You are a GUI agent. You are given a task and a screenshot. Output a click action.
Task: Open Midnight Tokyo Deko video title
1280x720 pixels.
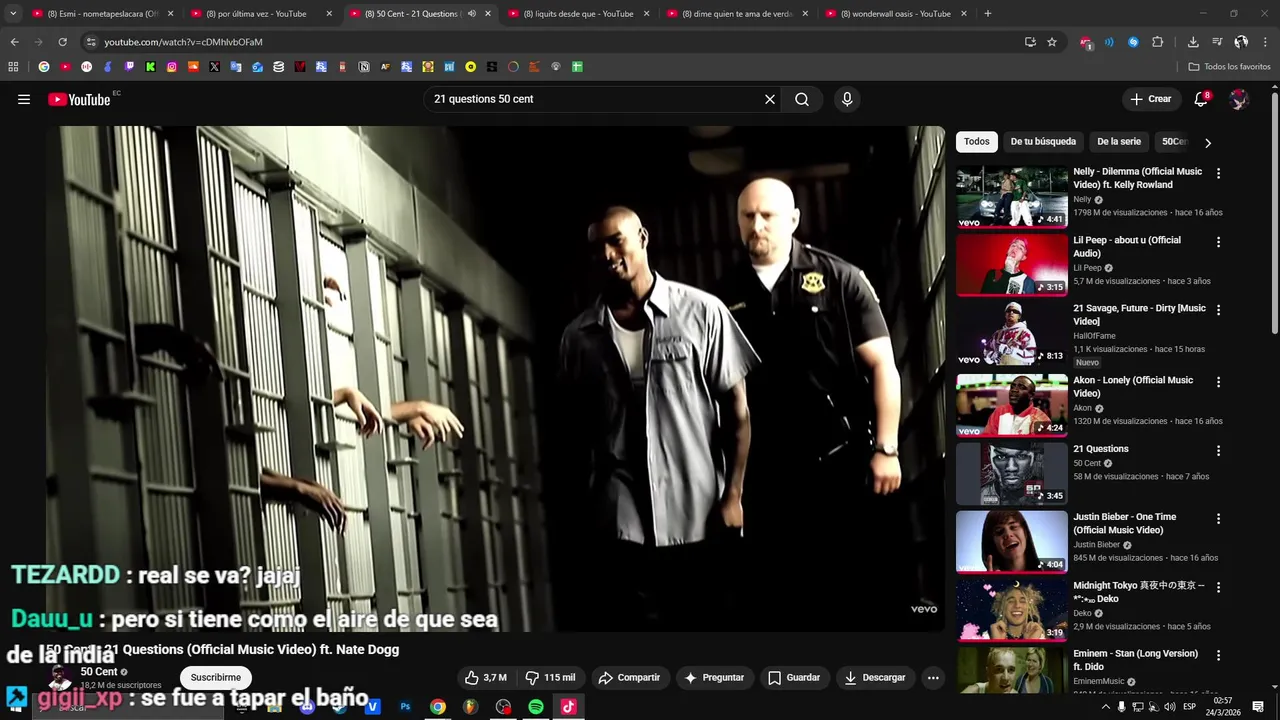tap(1139, 592)
